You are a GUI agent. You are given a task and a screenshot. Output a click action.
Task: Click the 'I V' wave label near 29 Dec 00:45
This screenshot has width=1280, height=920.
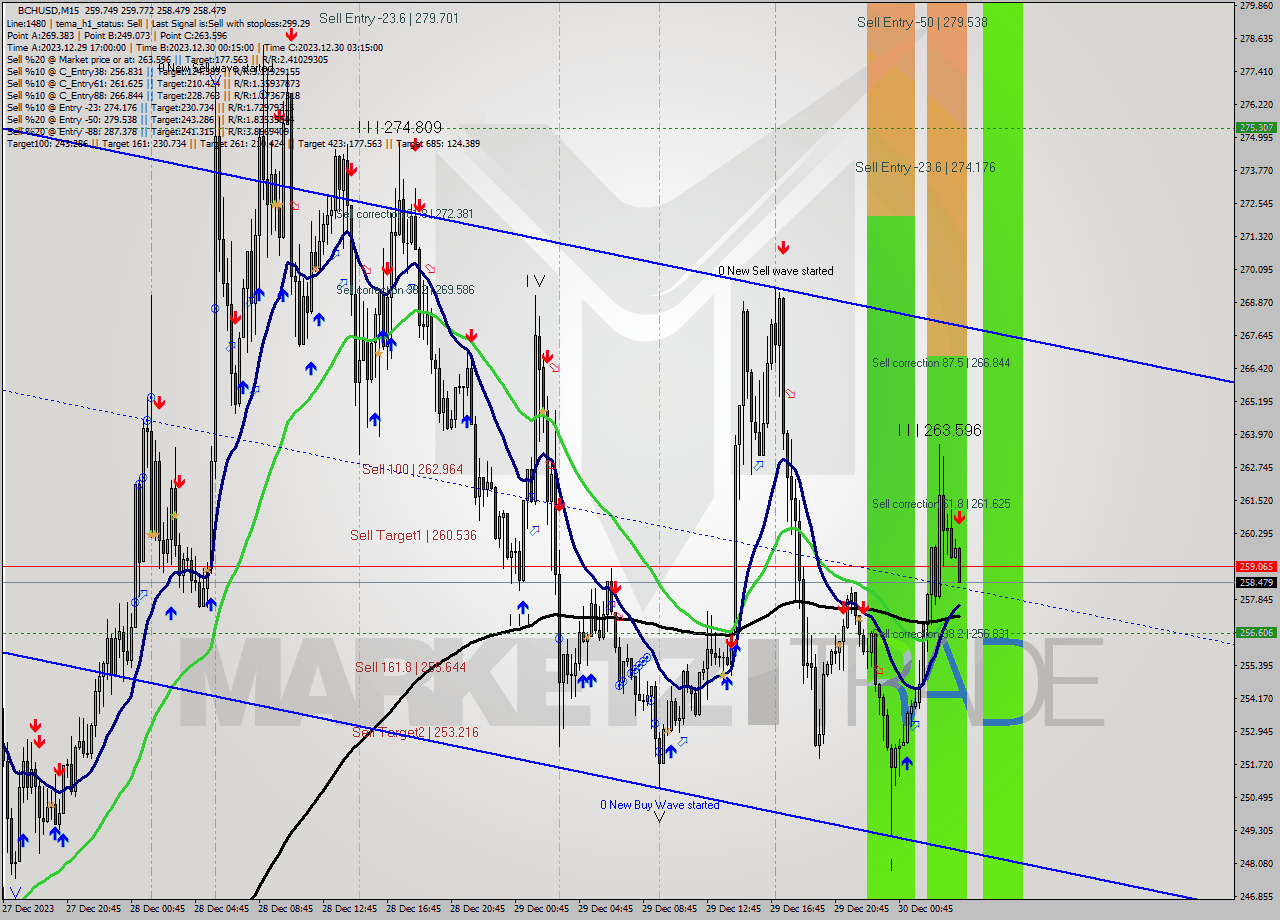tap(535, 281)
